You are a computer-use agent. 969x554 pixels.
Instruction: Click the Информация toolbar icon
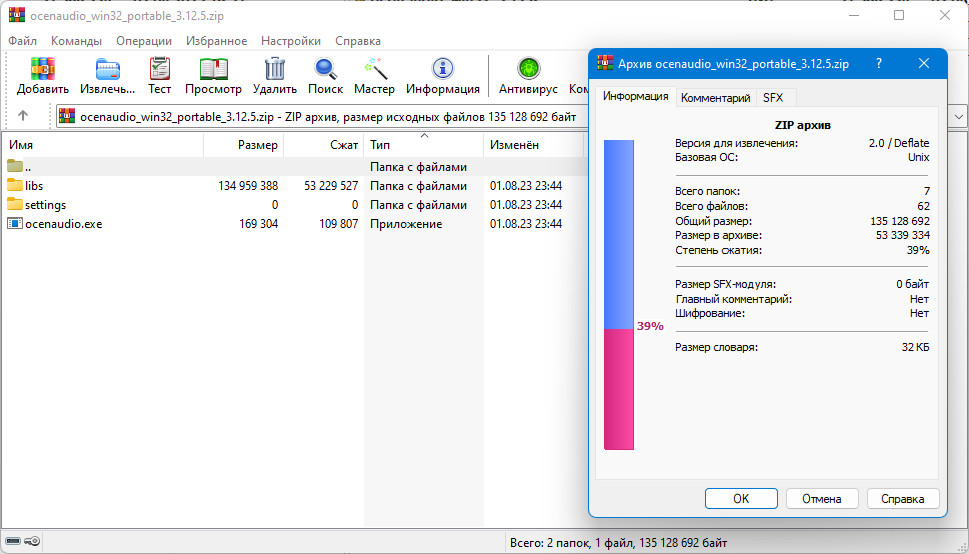pyautogui.click(x=442, y=69)
